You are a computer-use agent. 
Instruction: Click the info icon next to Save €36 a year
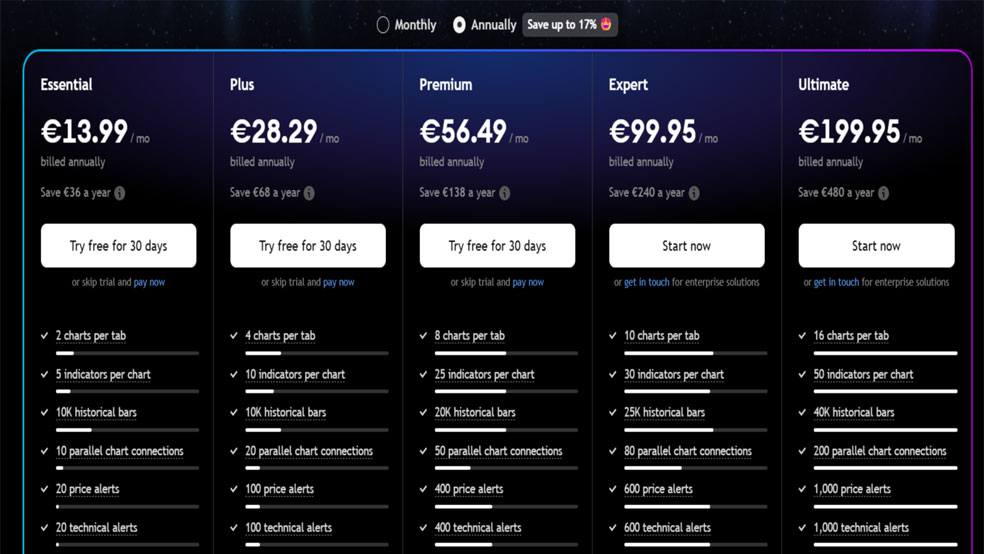coord(119,193)
